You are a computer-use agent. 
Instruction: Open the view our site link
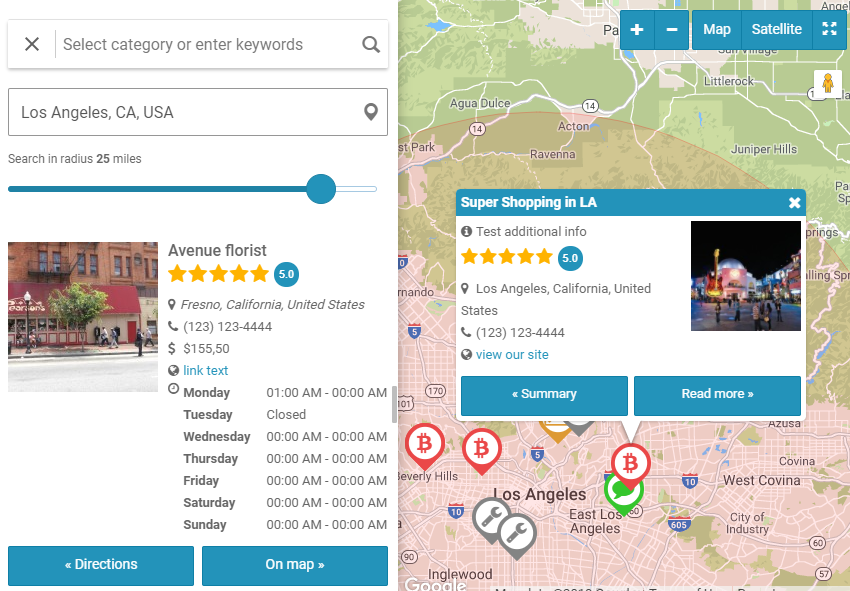point(510,354)
